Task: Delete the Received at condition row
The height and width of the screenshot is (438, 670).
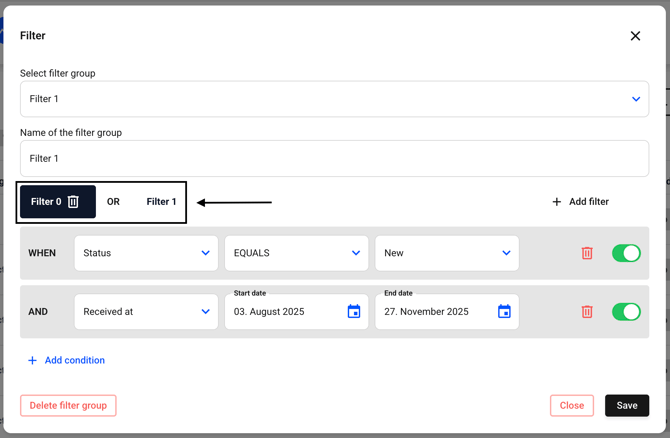Action: (x=587, y=312)
